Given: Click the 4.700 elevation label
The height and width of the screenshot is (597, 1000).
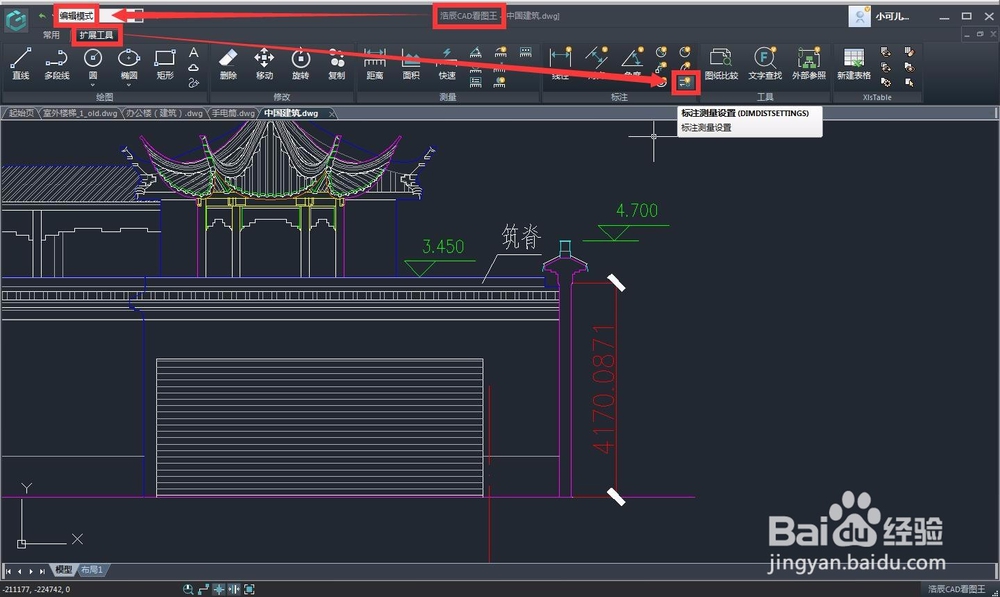Looking at the screenshot, I should [637, 210].
